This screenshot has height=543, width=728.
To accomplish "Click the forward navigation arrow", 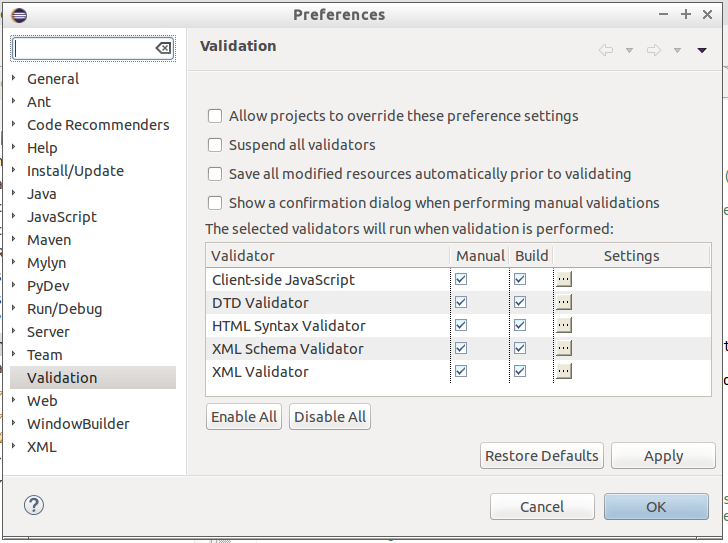I will [x=653, y=50].
